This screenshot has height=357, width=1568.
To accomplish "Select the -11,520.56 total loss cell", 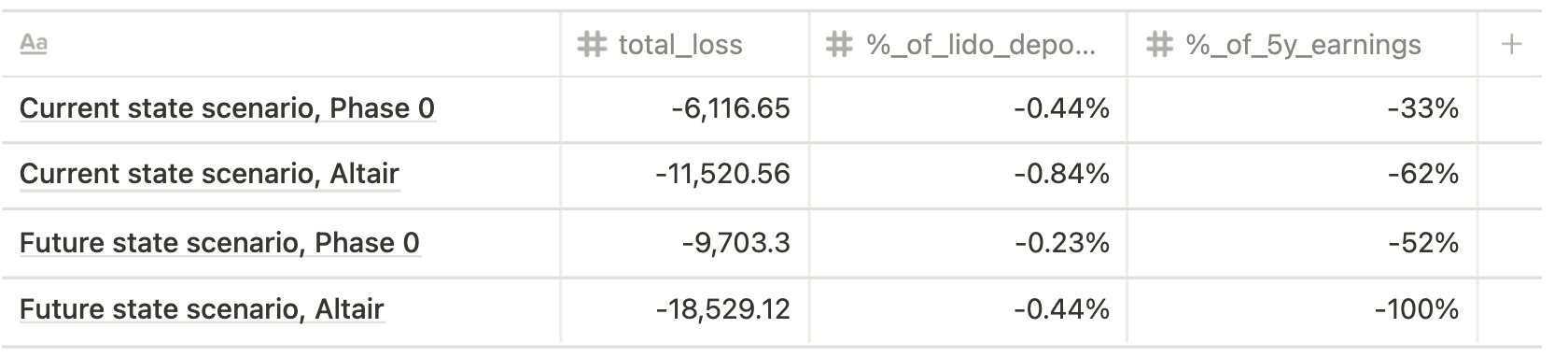I will click(x=684, y=175).
